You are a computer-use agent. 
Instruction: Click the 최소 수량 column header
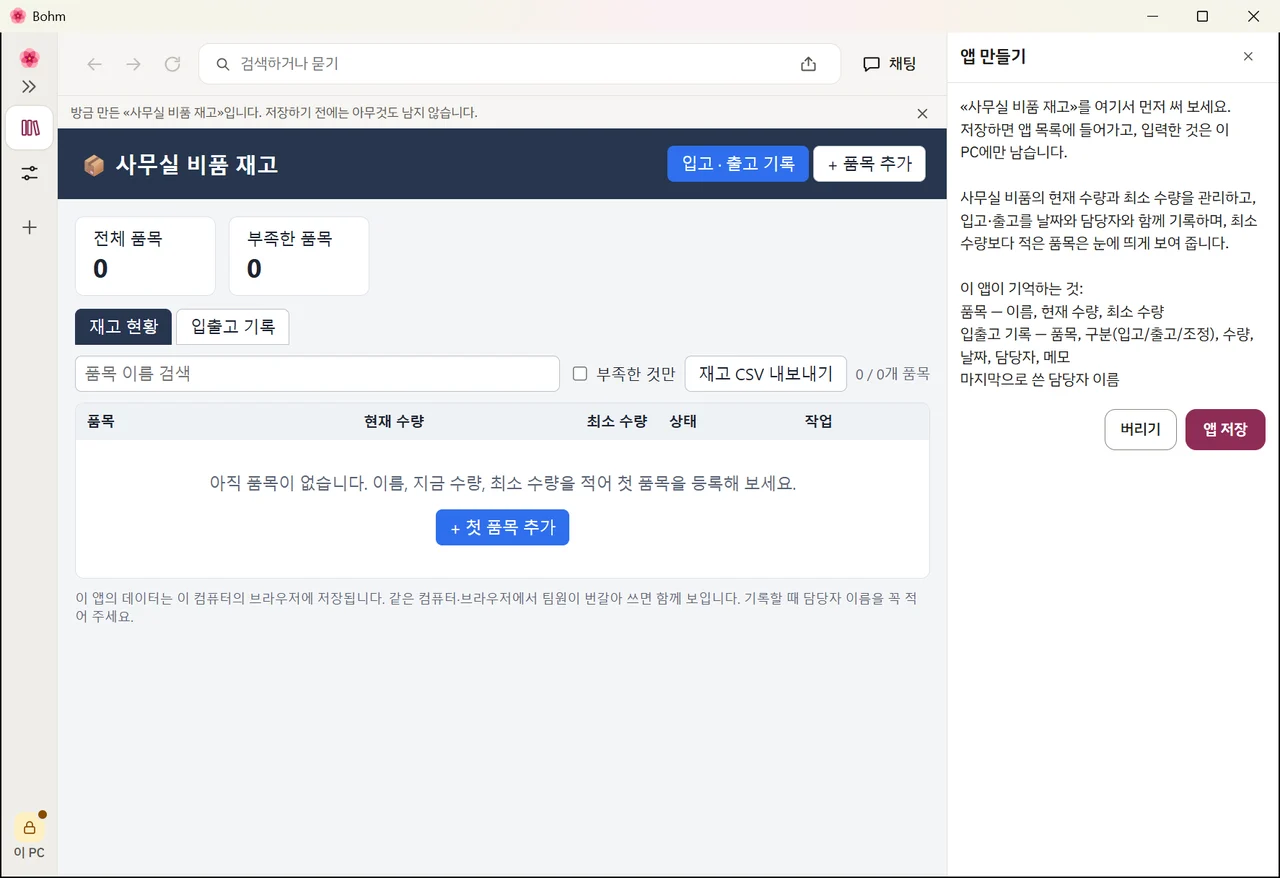pyautogui.click(x=617, y=422)
